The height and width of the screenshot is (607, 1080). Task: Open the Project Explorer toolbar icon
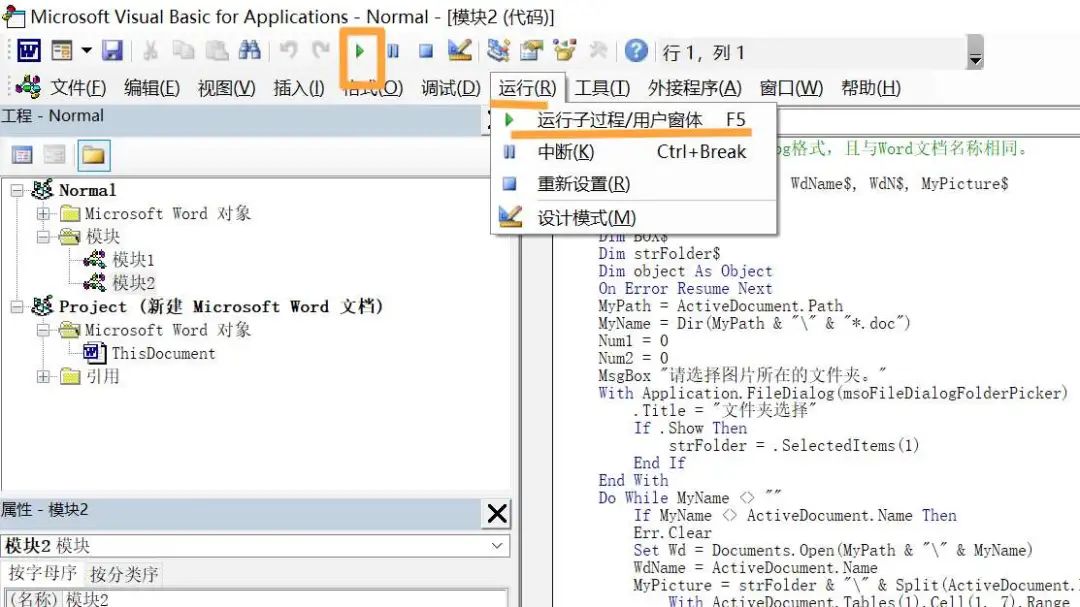pyautogui.click(x=498, y=51)
